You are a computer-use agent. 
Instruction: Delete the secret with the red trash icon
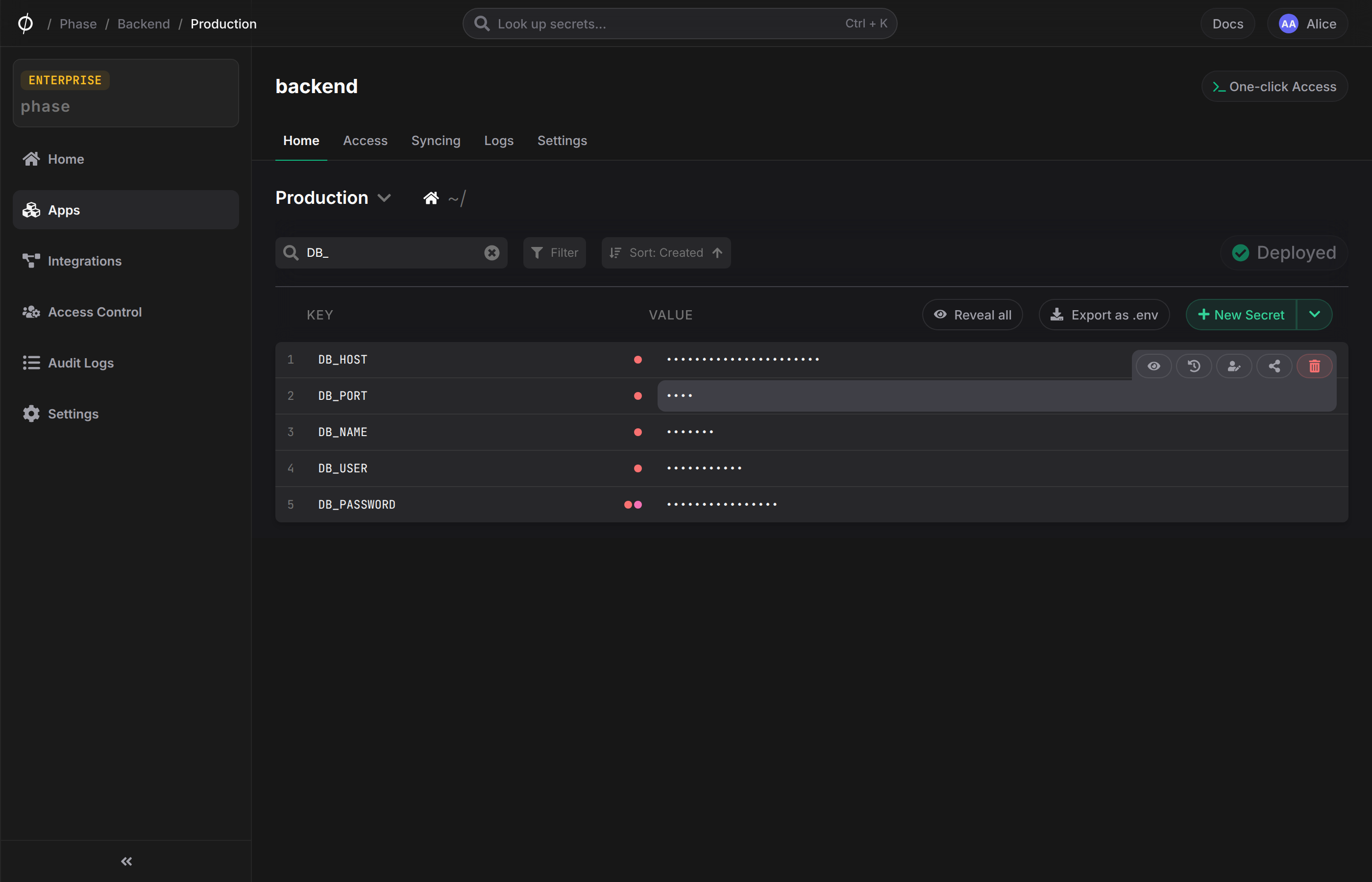(1314, 366)
